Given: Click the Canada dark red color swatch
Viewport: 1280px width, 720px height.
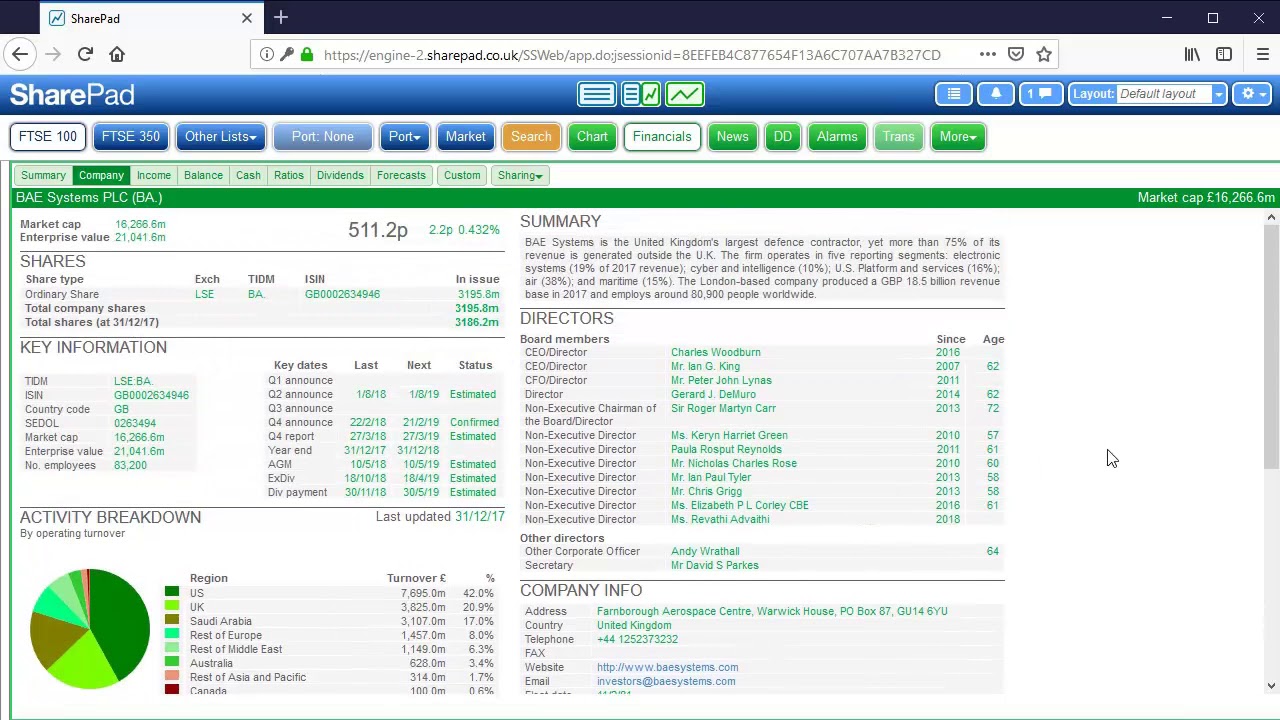Looking at the screenshot, I should coord(172,690).
